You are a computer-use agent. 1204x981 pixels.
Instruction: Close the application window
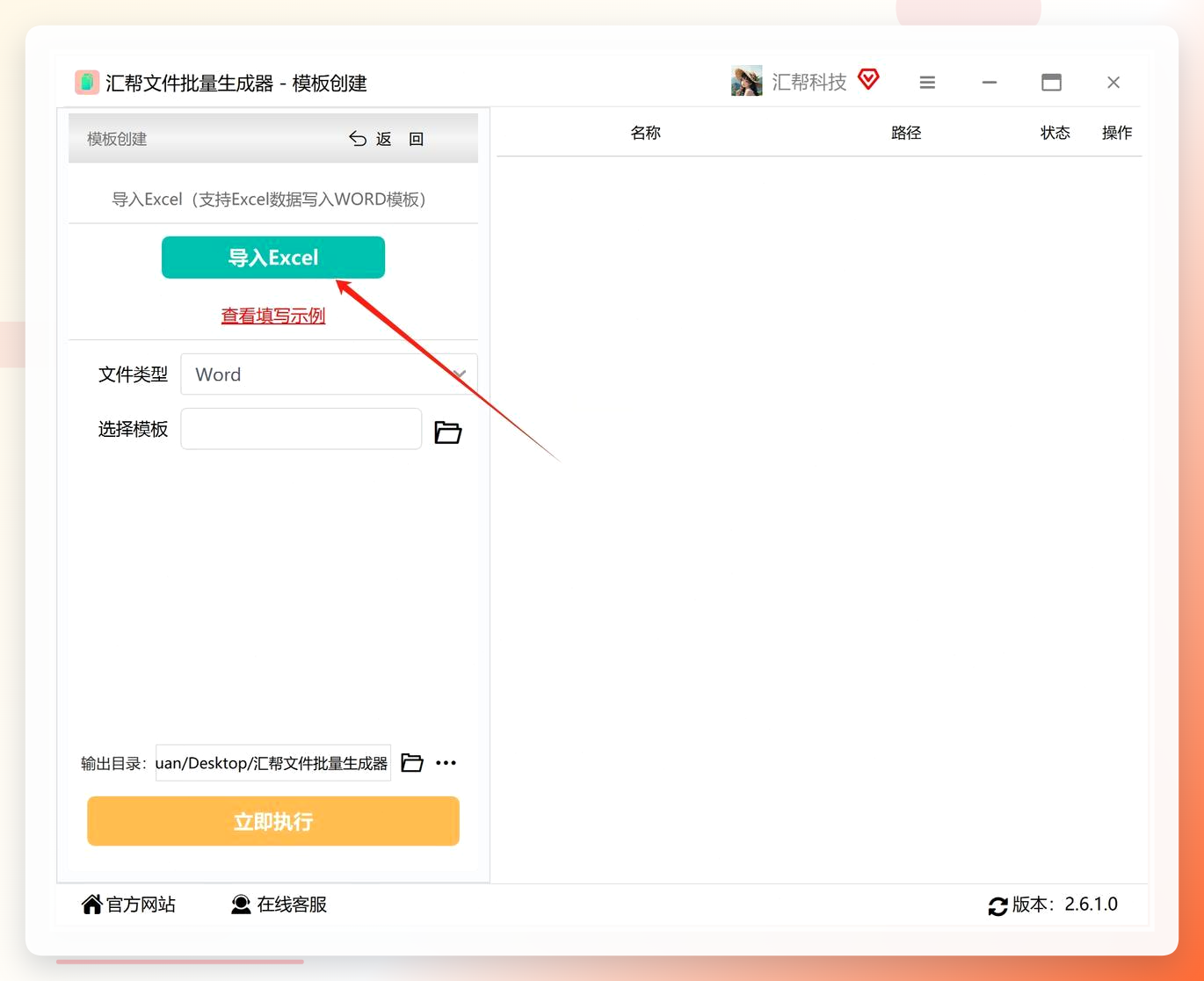pyautogui.click(x=1113, y=83)
